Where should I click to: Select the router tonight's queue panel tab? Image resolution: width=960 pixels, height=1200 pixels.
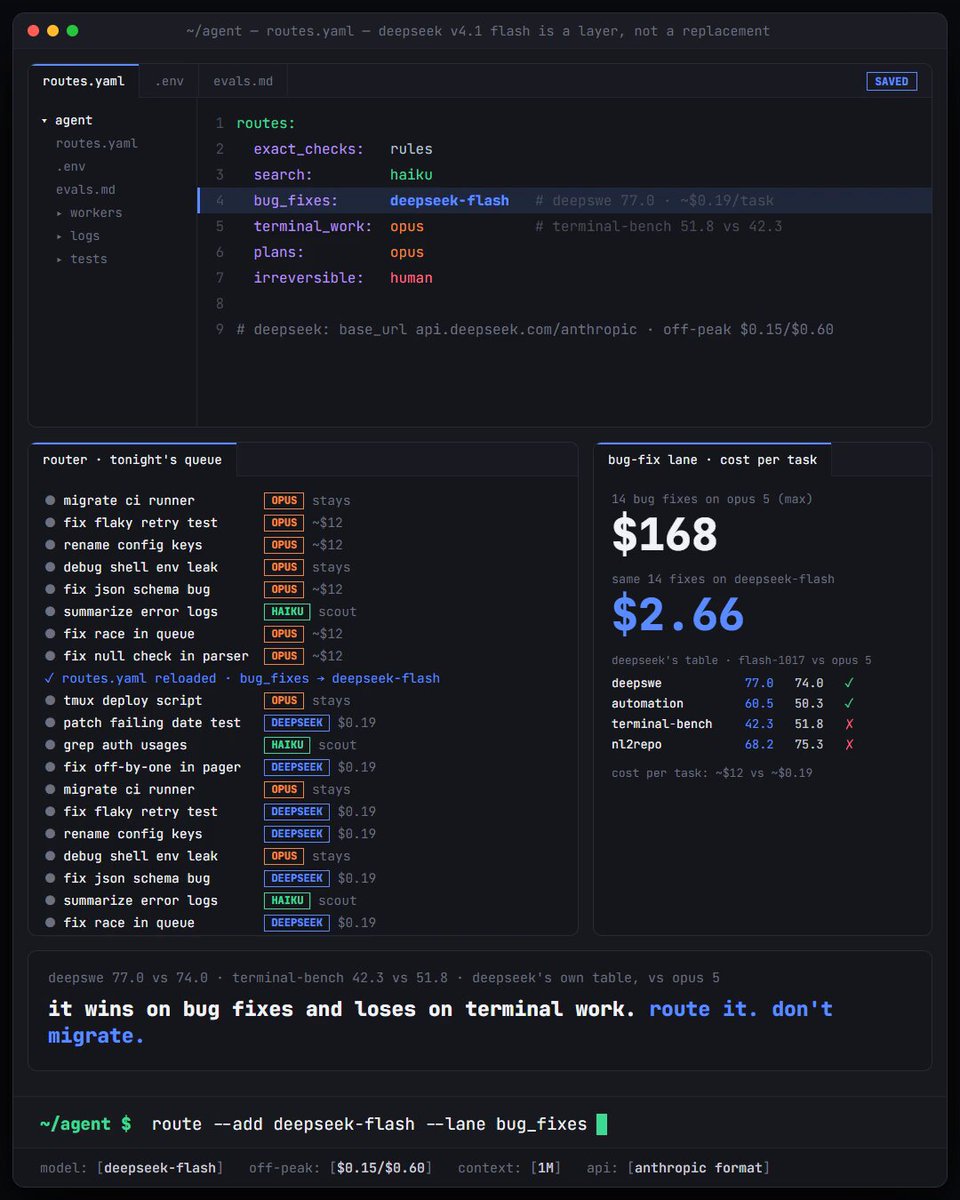pyautogui.click(x=132, y=460)
